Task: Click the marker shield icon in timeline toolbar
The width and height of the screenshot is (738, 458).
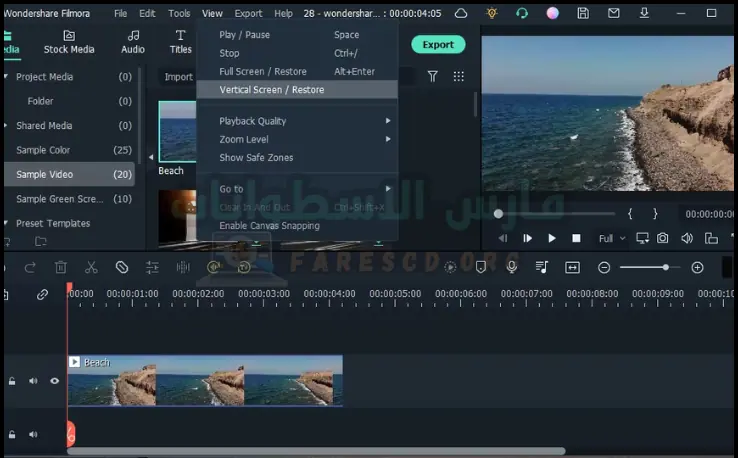Action: [x=481, y=267]
